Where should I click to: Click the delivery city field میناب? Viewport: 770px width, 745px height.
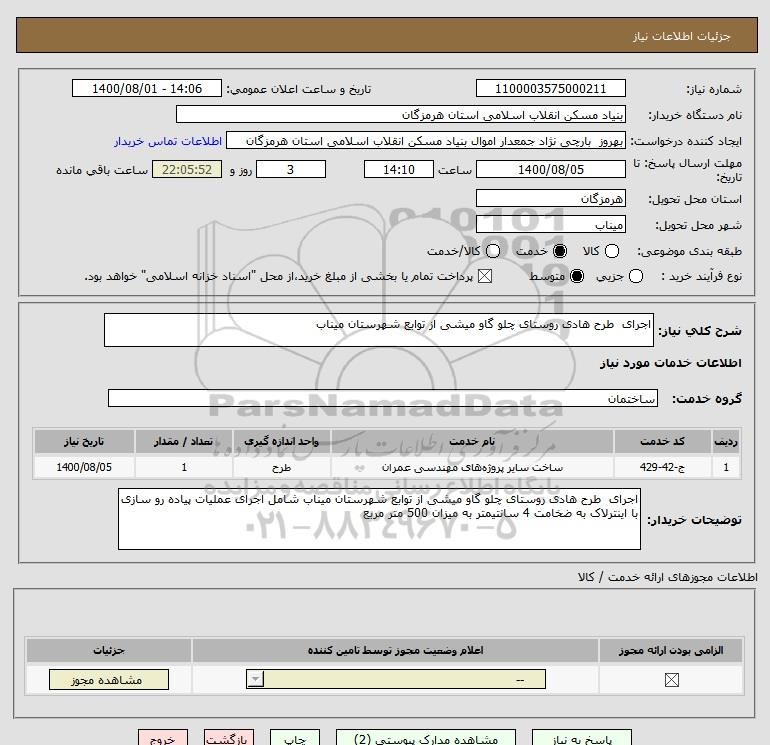[x=550, y=224]
